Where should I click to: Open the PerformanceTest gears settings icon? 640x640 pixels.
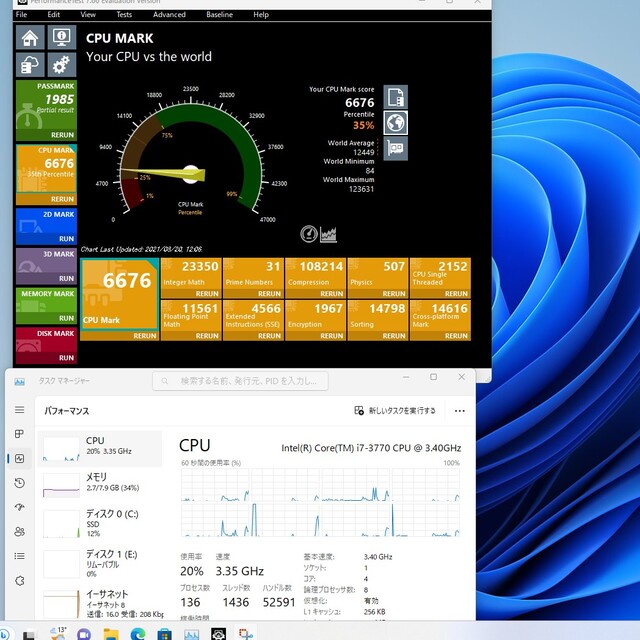click(62, 64)
